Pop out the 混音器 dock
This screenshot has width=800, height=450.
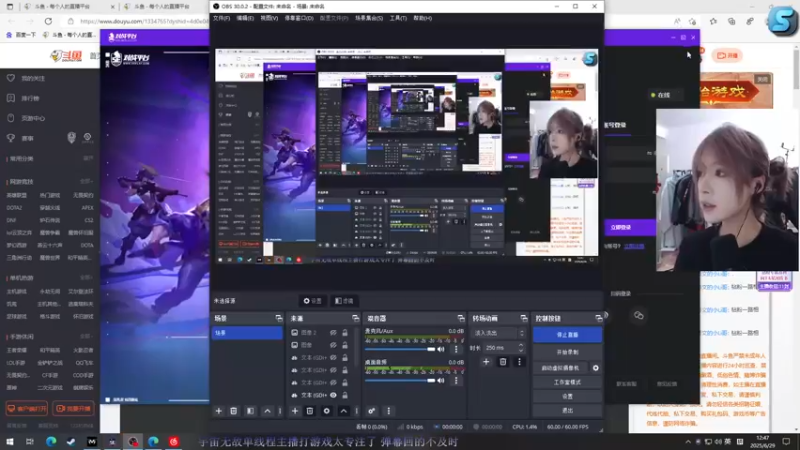(461, 318)
